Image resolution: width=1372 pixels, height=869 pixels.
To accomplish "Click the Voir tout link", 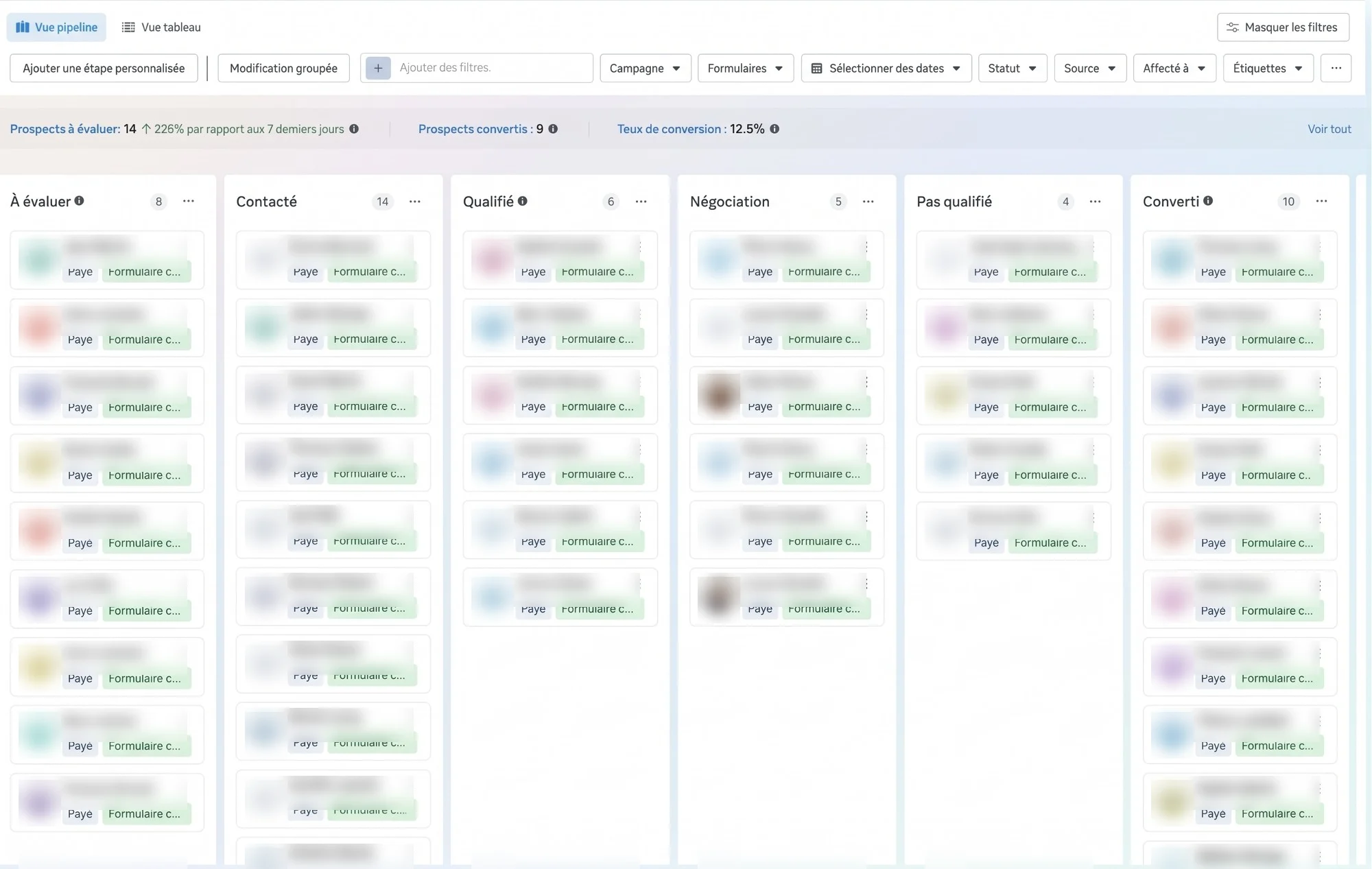I will point(1329,129).
